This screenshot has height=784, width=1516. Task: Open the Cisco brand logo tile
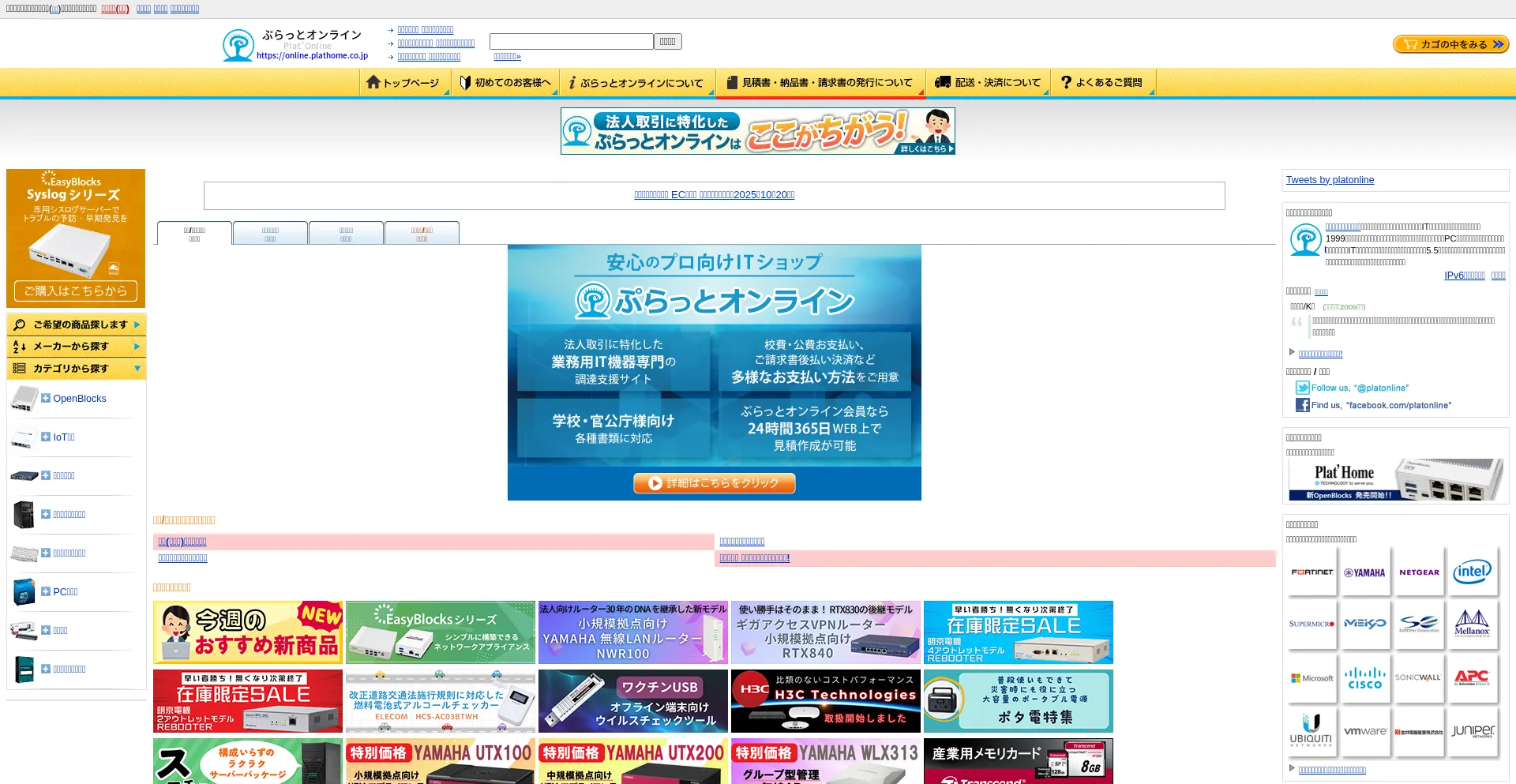(x=1365, y=678)
